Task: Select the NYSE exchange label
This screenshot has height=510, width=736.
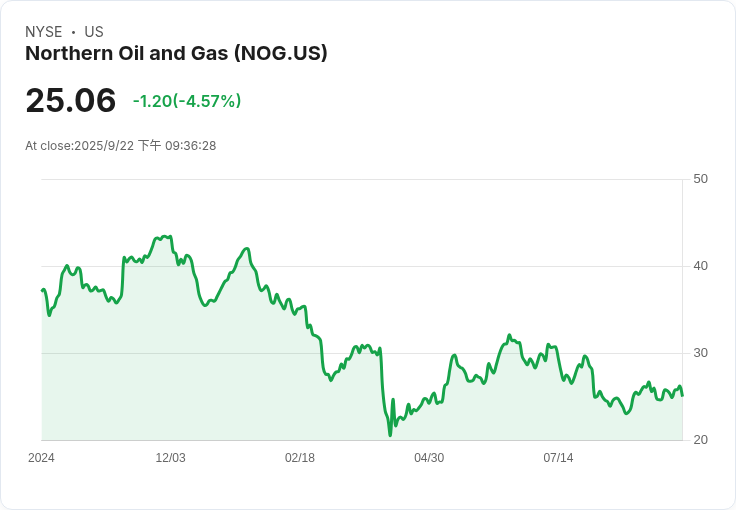Action: point(44,32)
